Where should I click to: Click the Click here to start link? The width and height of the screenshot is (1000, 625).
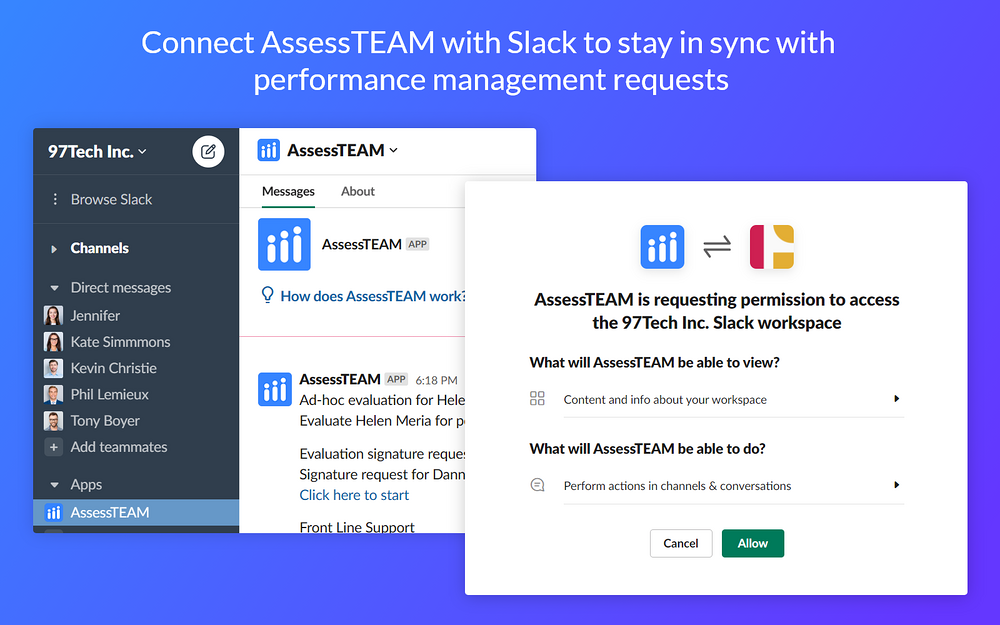click(354, 495)
